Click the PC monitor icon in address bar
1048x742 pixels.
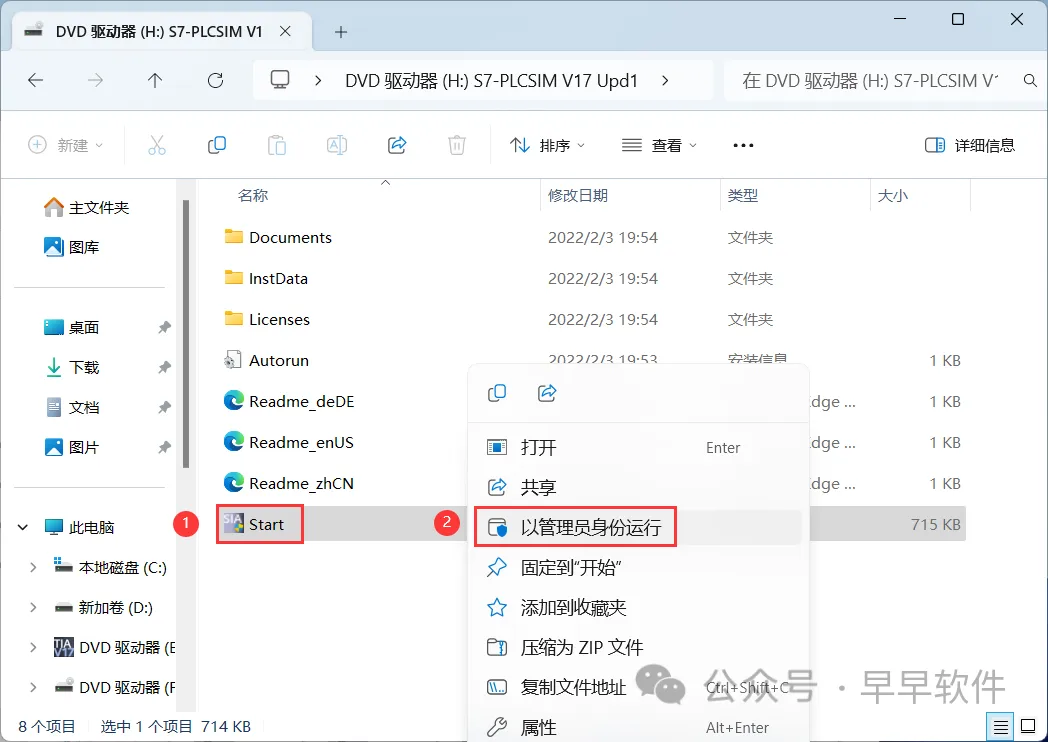click(280, 80)
